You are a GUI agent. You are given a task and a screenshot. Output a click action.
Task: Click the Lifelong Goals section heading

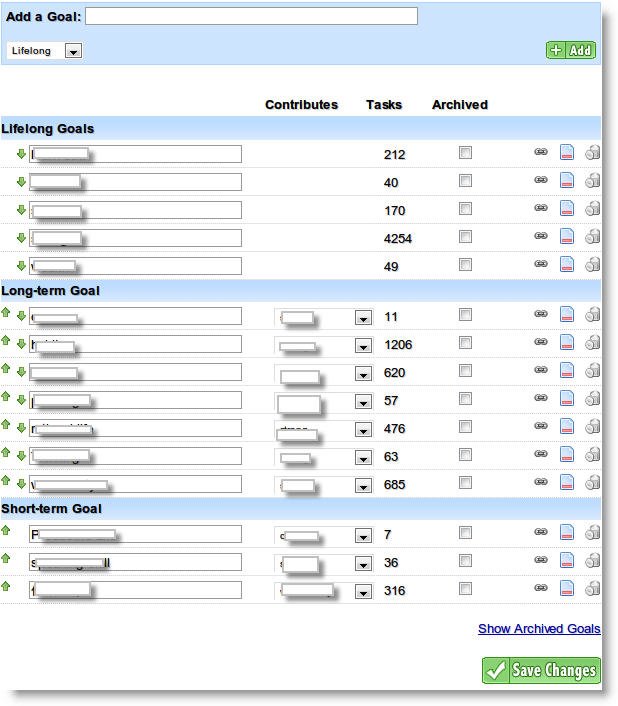(x=47, y=129)
